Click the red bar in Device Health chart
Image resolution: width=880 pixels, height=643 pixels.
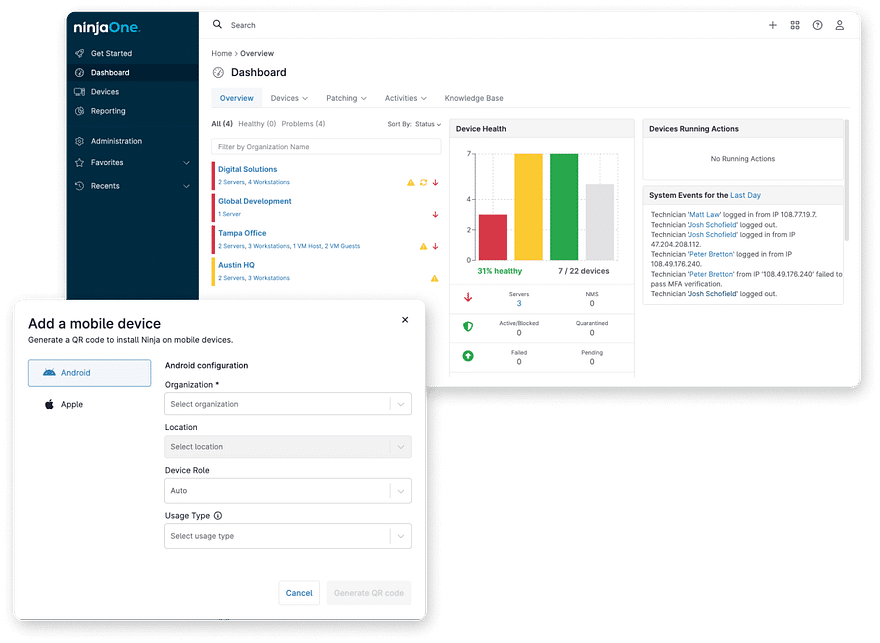[493, 237]
